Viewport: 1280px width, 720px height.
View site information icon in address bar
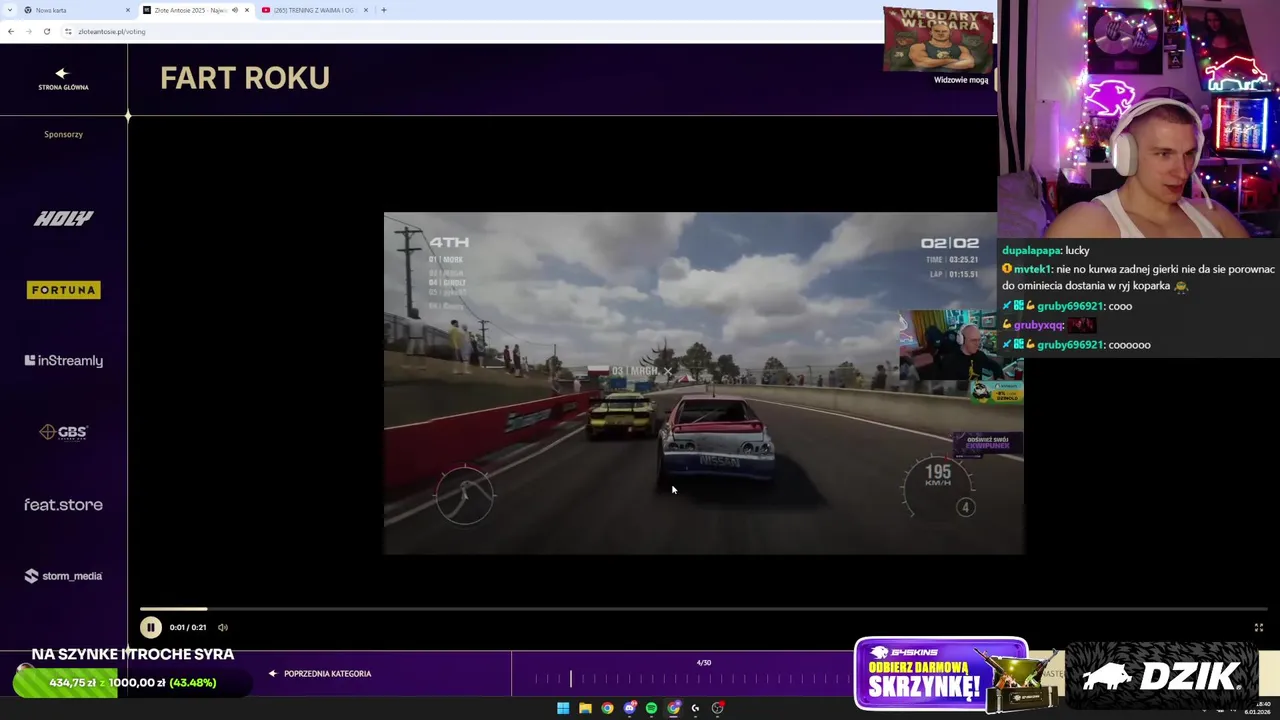[68, 31]
